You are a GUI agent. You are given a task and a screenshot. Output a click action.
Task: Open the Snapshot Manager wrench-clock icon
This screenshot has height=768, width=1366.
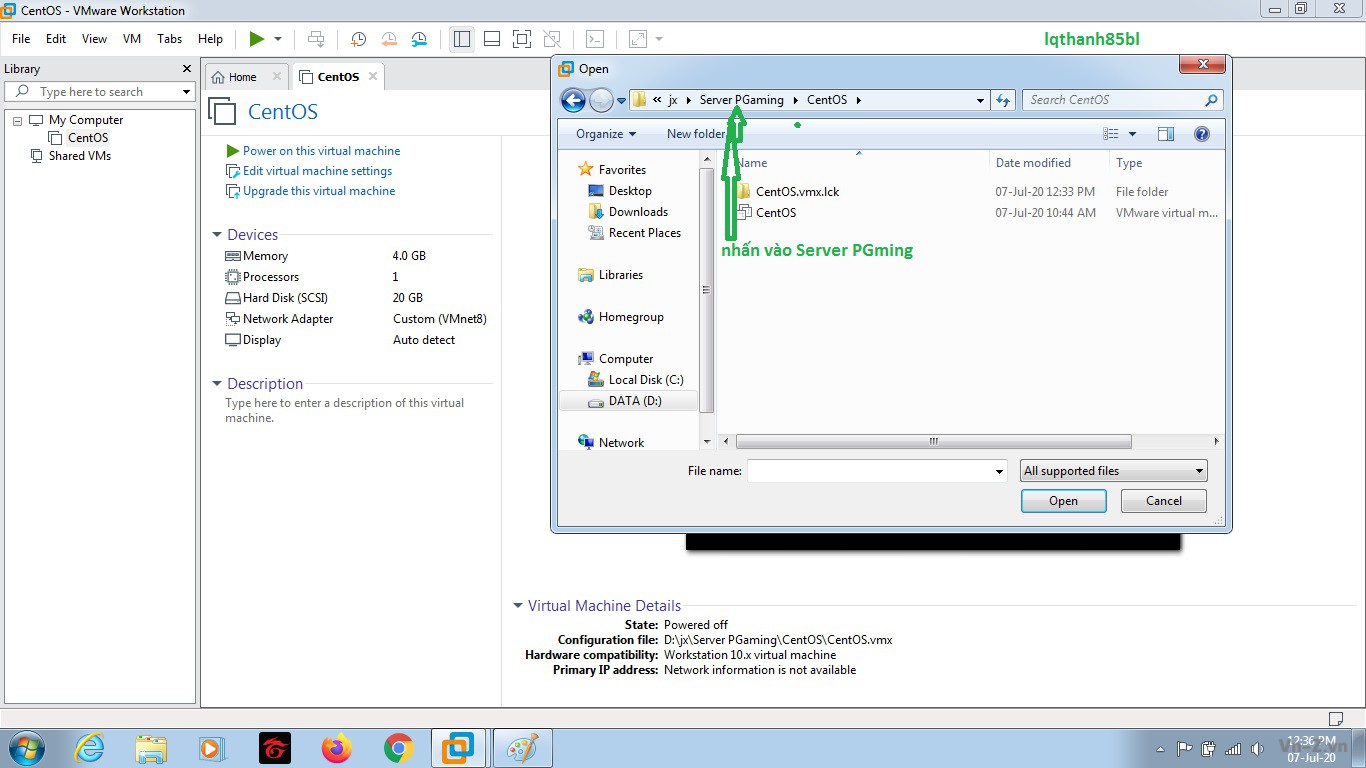coord(419,39)
